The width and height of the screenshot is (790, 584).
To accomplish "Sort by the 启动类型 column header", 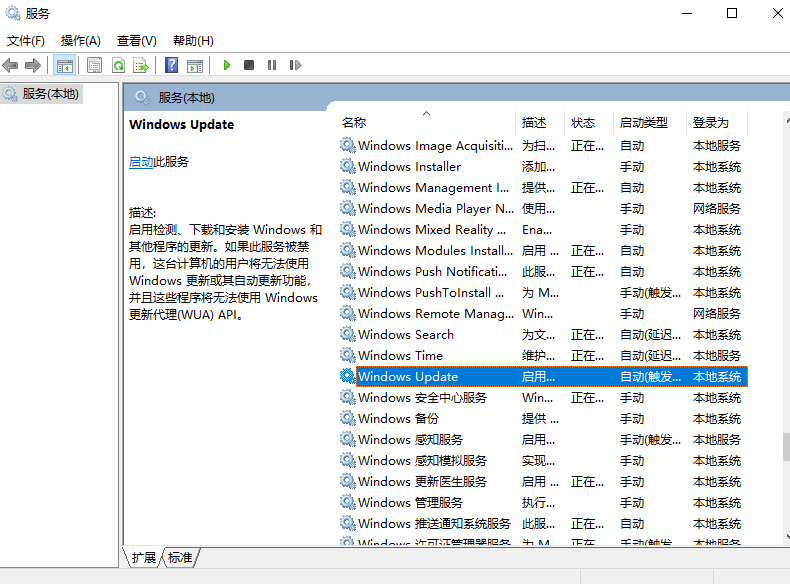I will point(643,123).
